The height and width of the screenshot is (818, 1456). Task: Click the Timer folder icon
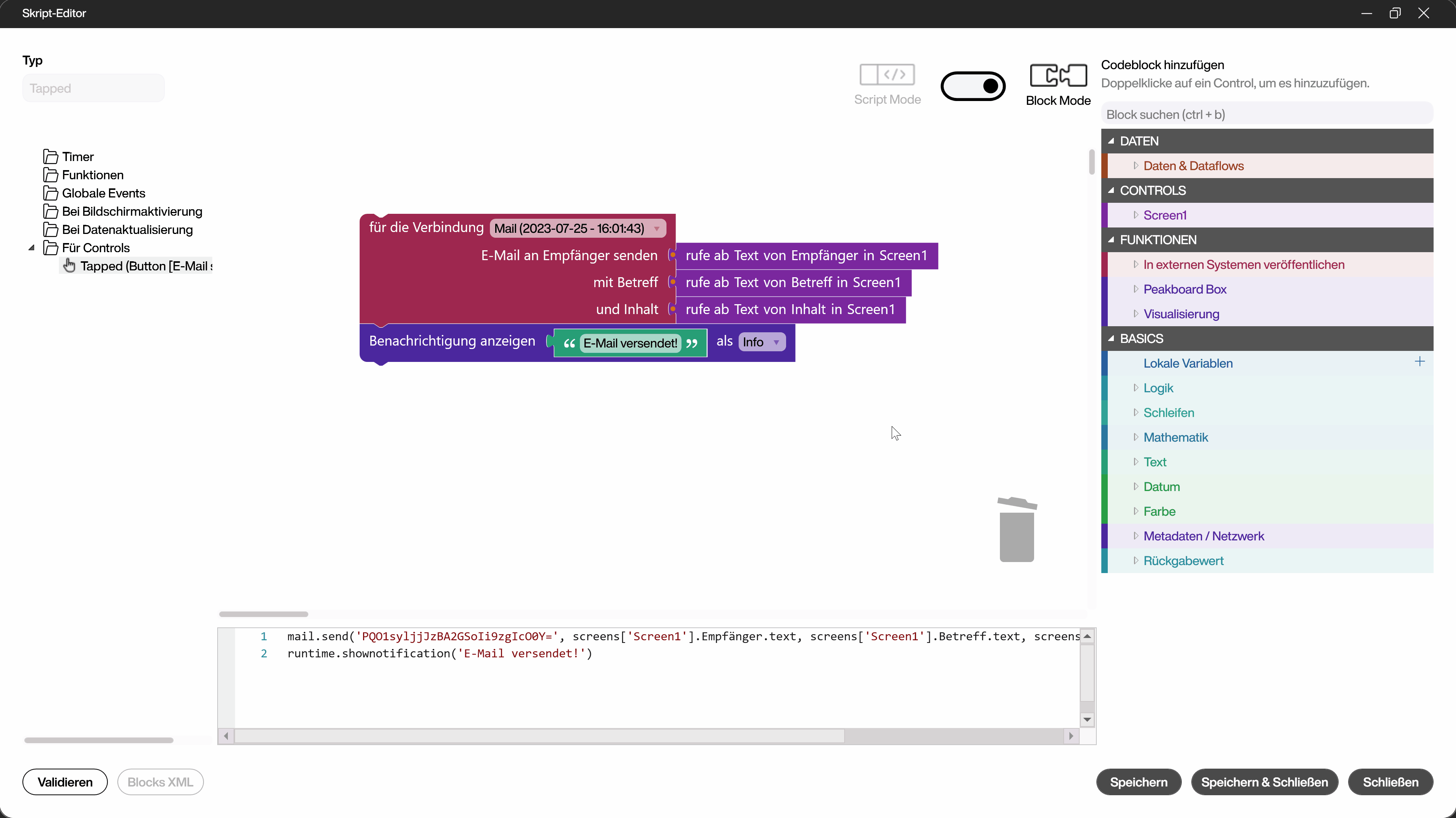(x=50, y=156)
